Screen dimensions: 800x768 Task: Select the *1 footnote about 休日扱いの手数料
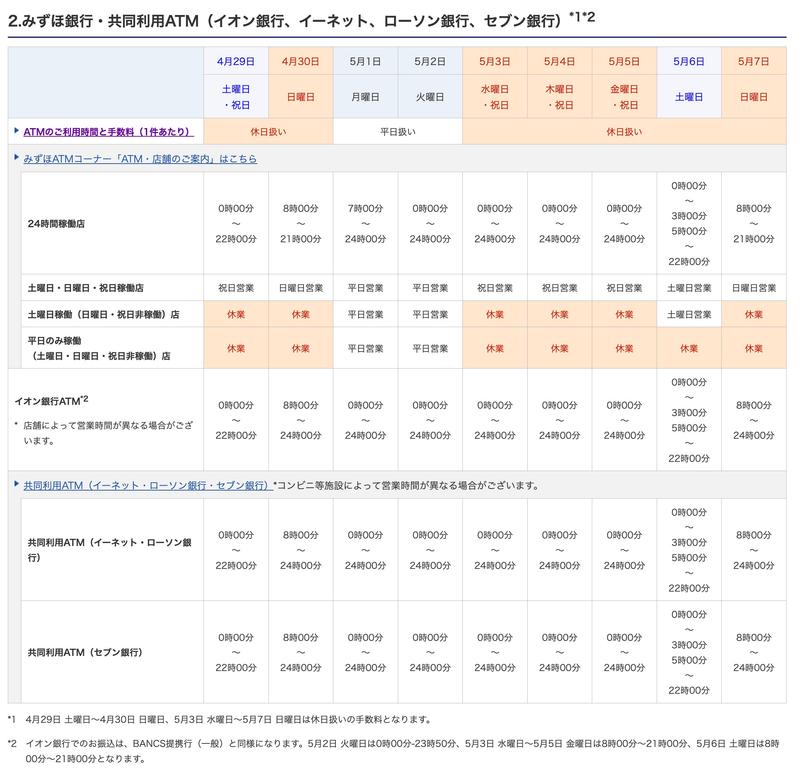click(219, 720)
